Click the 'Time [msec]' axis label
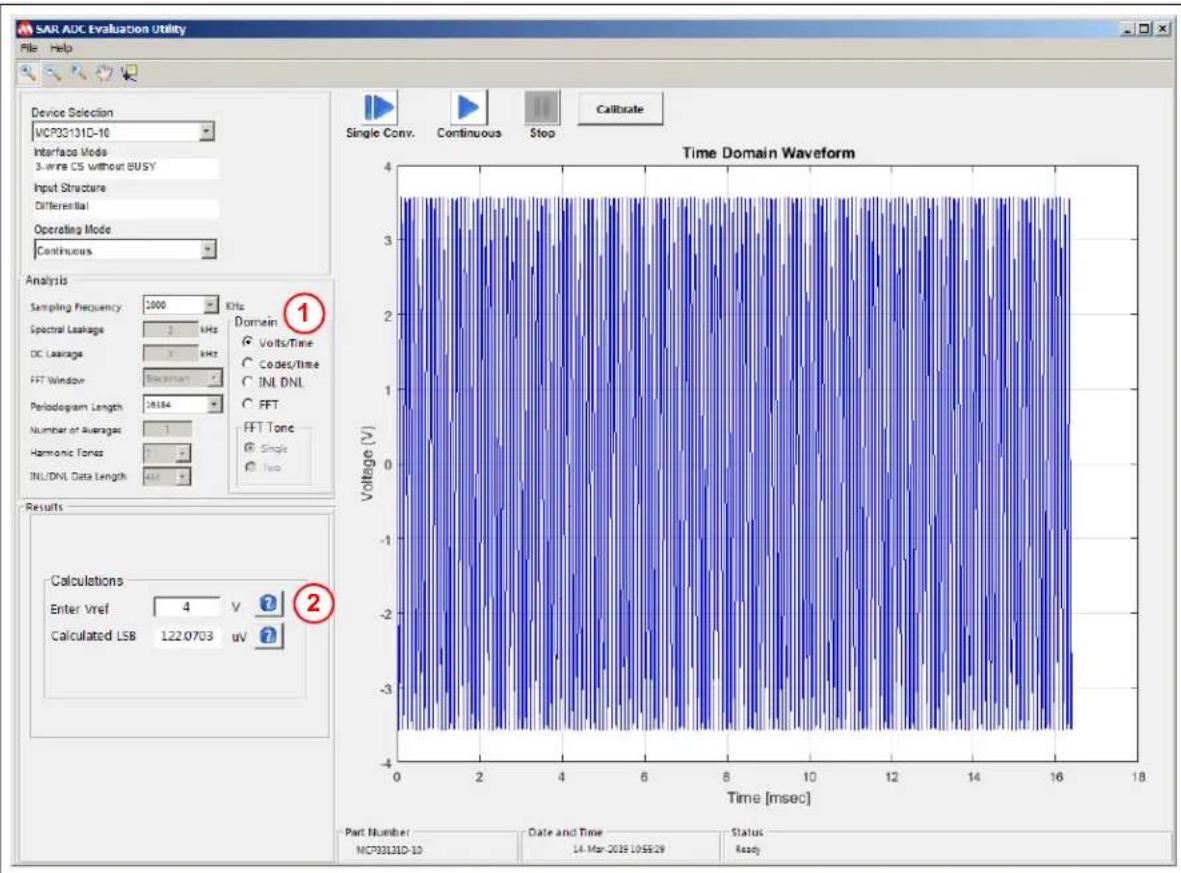This screenshot has width=1181, height=873. (768, 797)
